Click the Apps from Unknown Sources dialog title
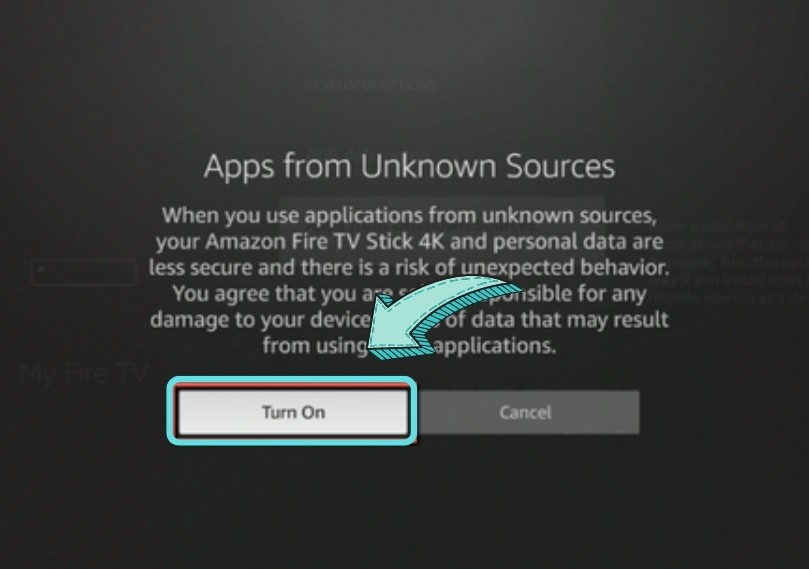Image resolution: width=809 pixels, height=569 pixels. tap(409, 166)
